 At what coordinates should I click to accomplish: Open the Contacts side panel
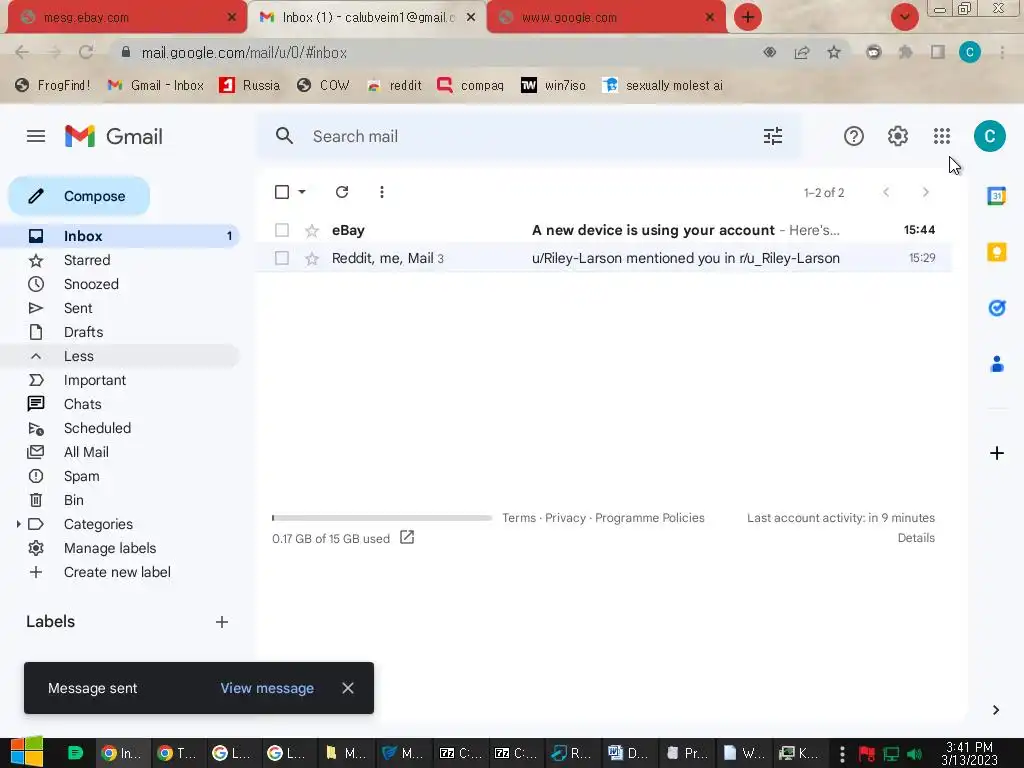coord(997,364)
